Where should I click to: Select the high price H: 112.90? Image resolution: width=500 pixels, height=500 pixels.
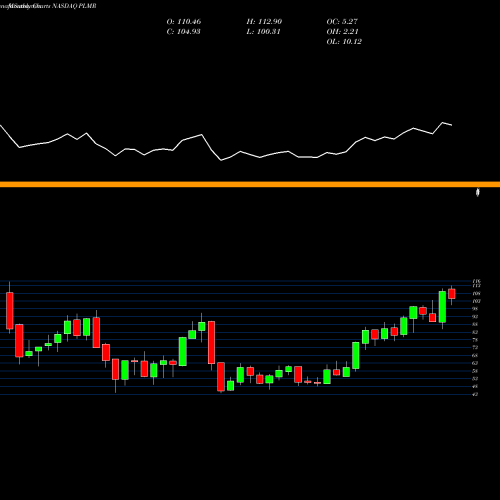264,22
